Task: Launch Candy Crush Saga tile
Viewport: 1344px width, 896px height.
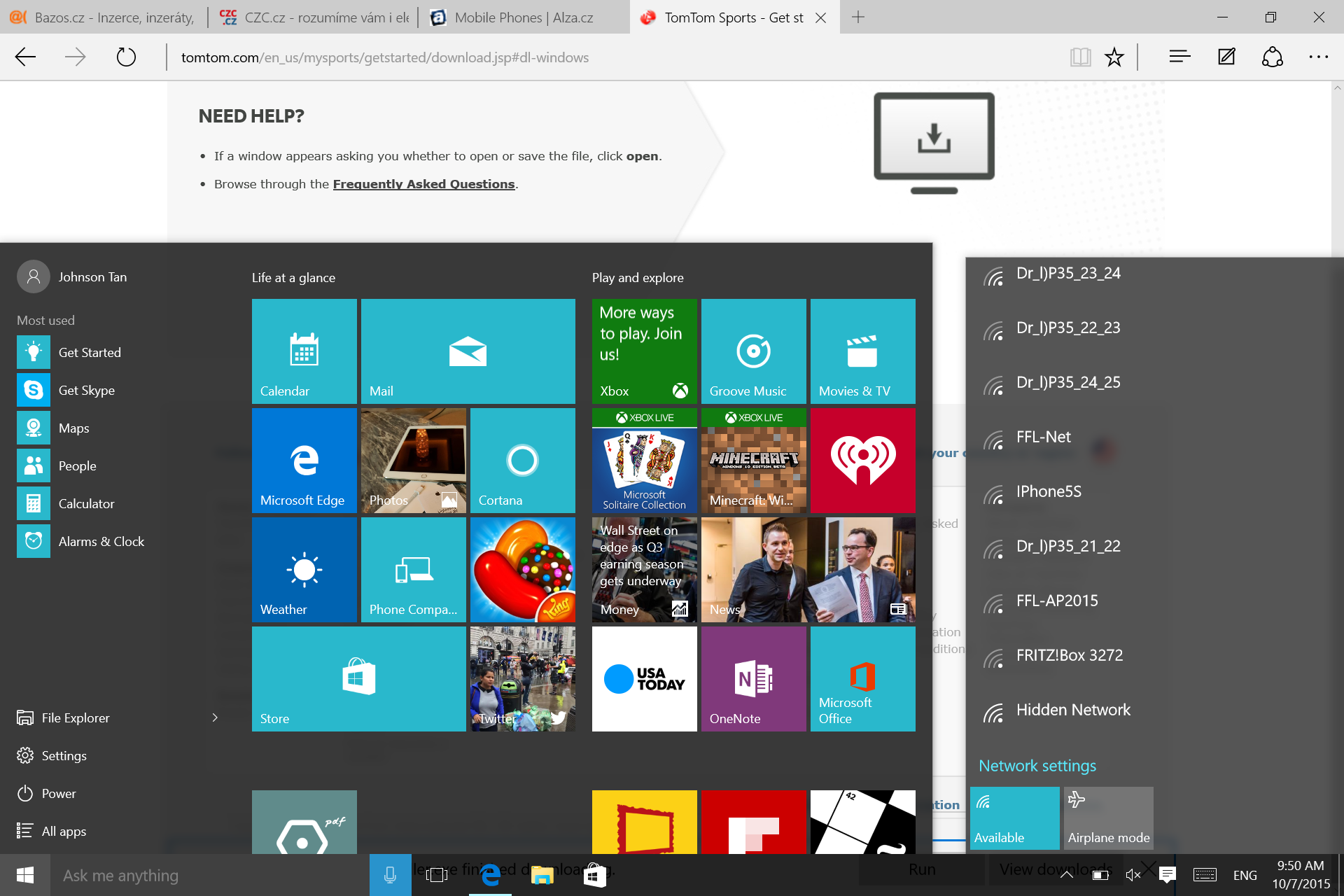Action: 522,569
